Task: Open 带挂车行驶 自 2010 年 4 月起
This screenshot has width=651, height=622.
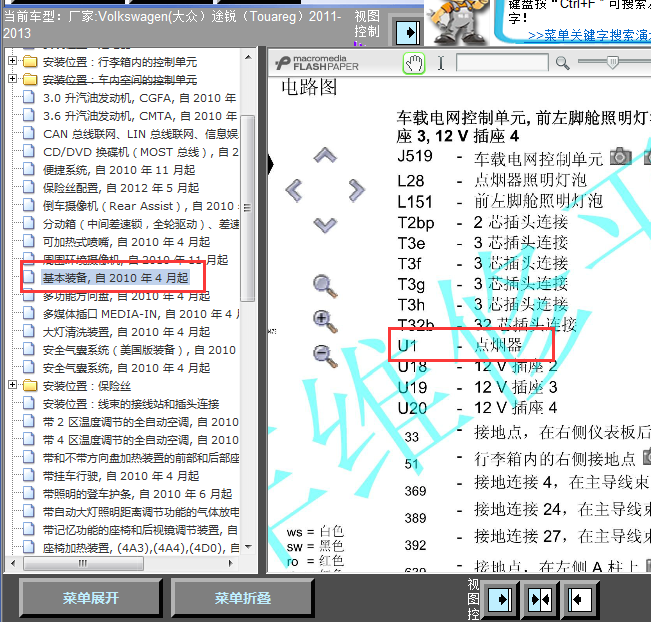Action: pos(121,476)
